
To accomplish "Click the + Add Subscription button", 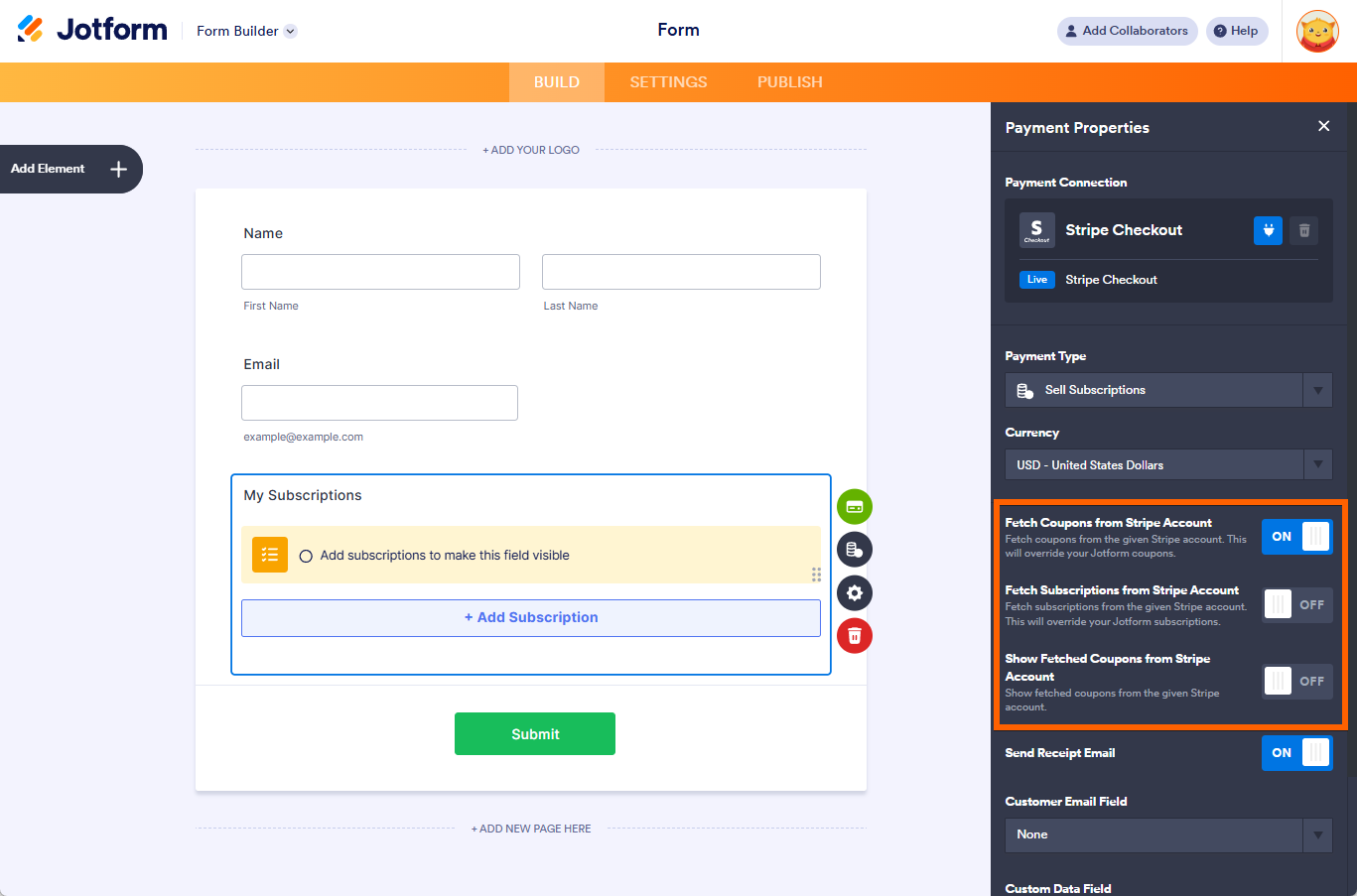I will click(531, 617).
